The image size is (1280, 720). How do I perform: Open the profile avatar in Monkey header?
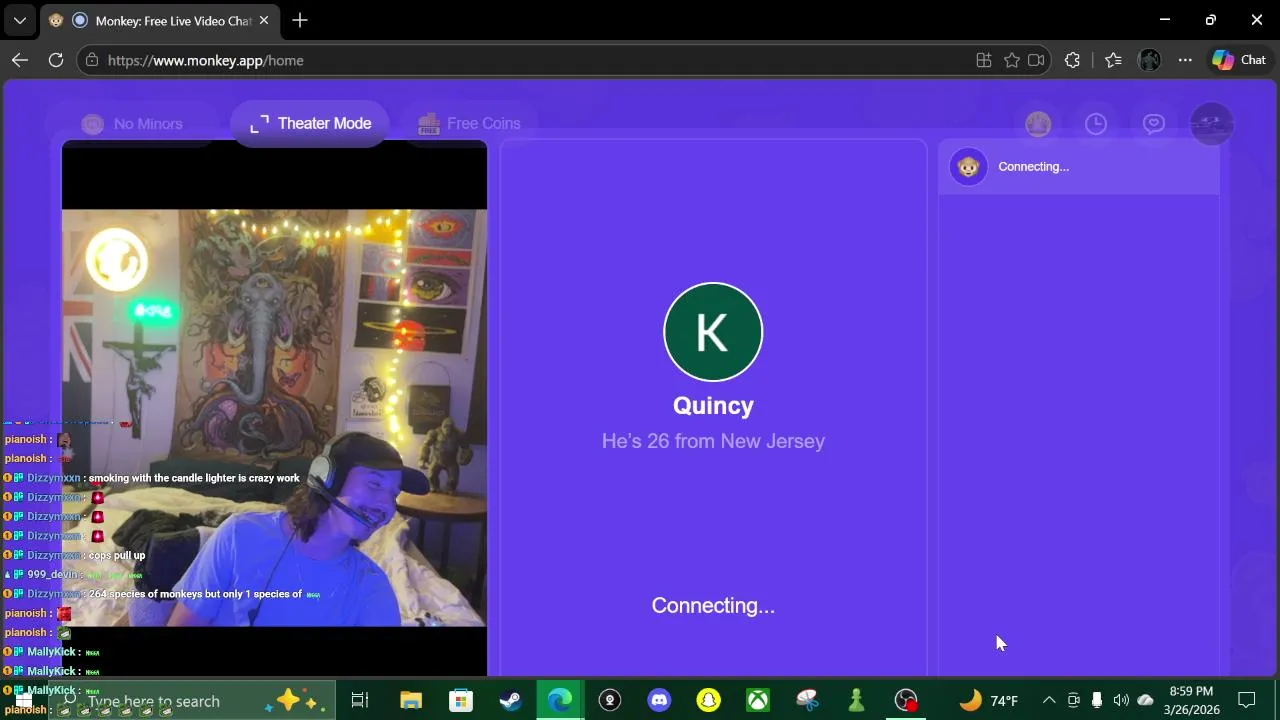pyautogui.click(x=1212, y=124)
